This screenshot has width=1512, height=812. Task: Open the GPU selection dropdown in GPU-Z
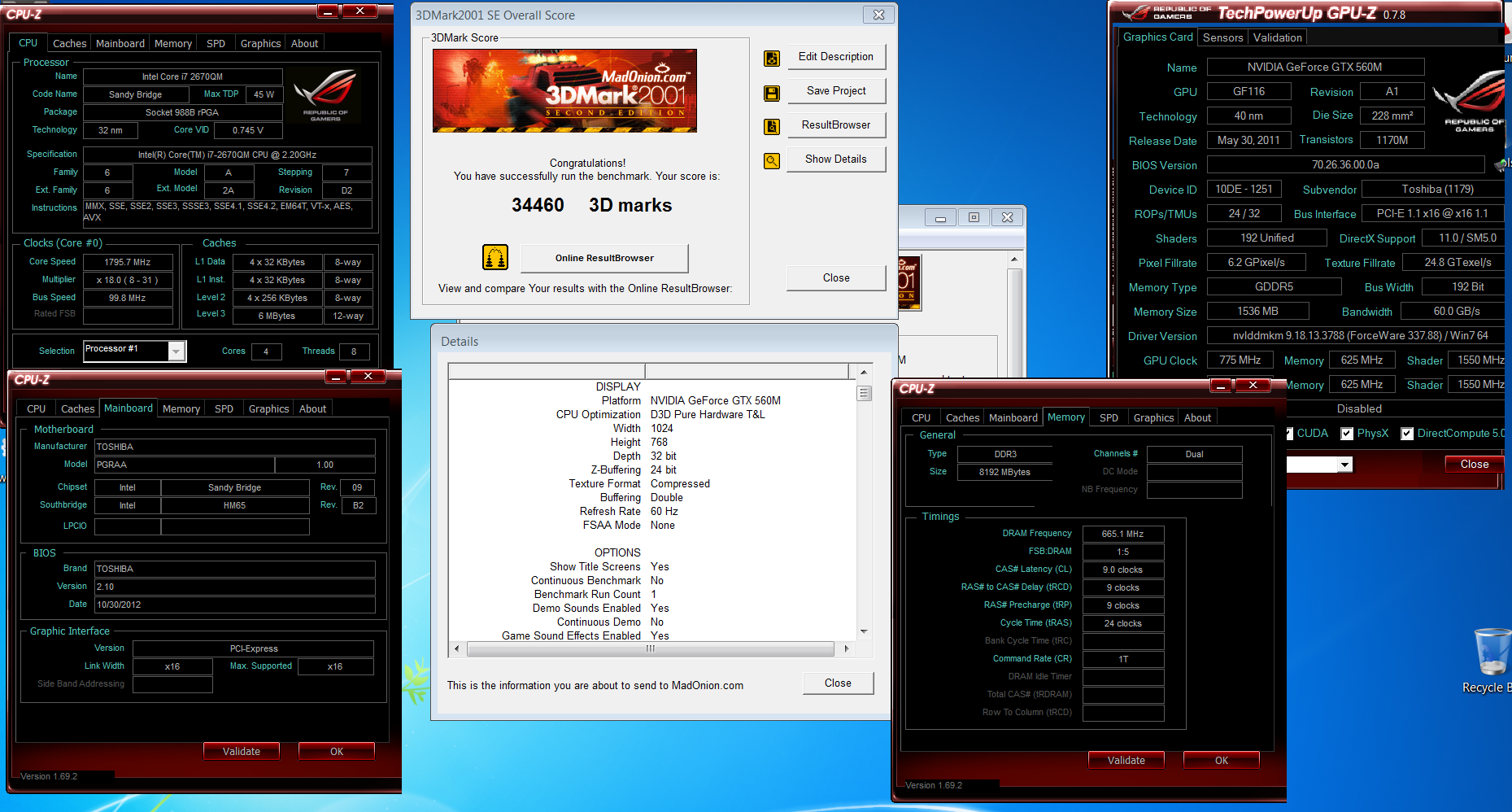click(1345, 465)
